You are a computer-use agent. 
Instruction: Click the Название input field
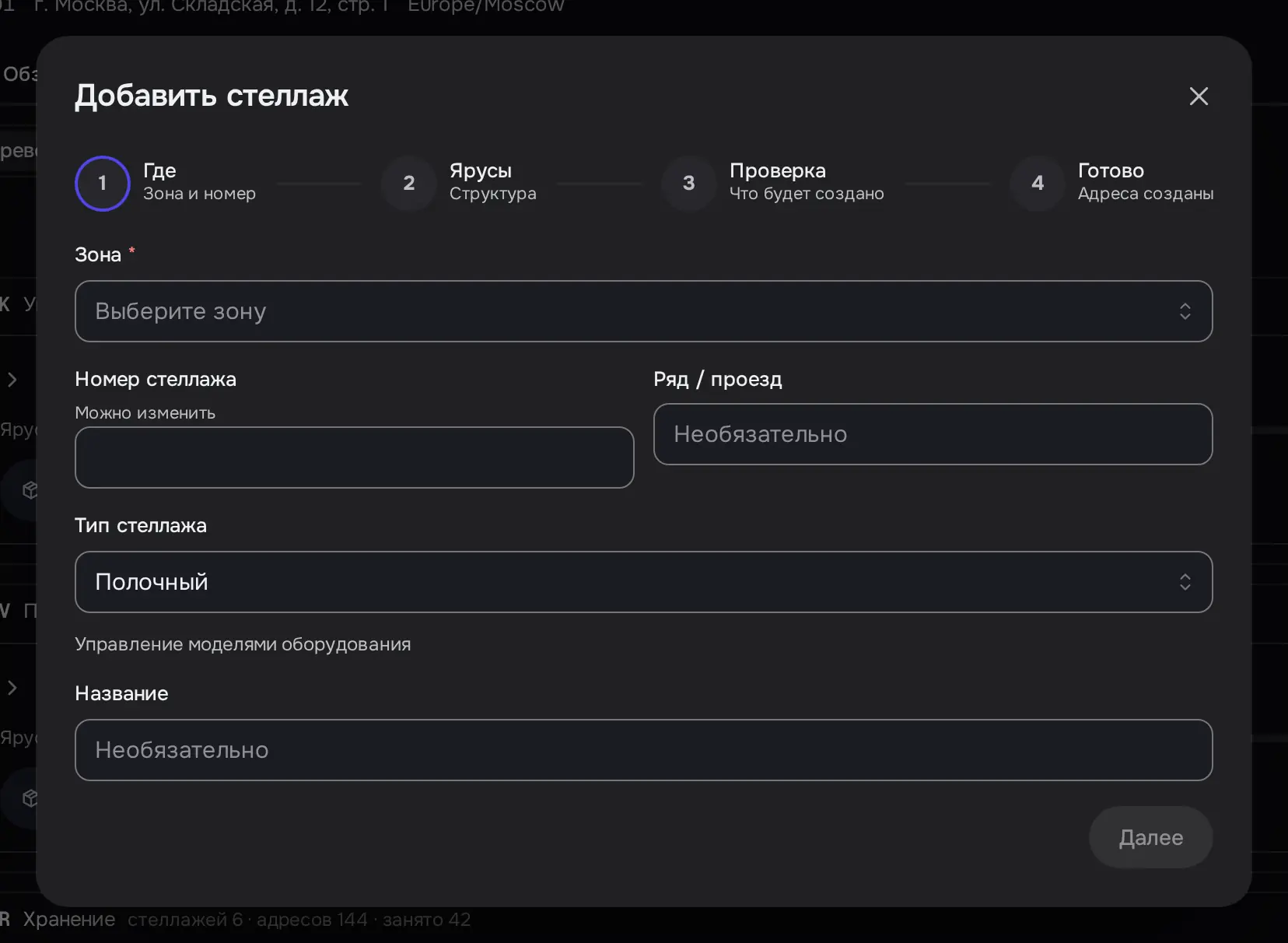(643, 750)
